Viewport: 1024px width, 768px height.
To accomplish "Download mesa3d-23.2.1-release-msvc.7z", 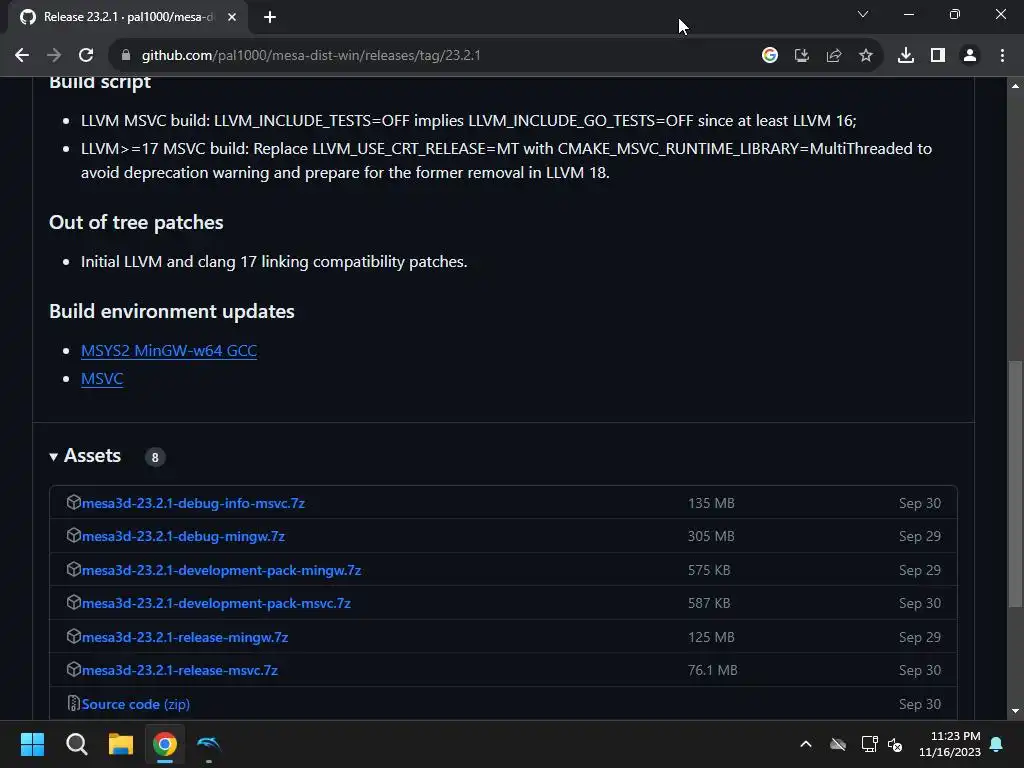I will (180, 671).
